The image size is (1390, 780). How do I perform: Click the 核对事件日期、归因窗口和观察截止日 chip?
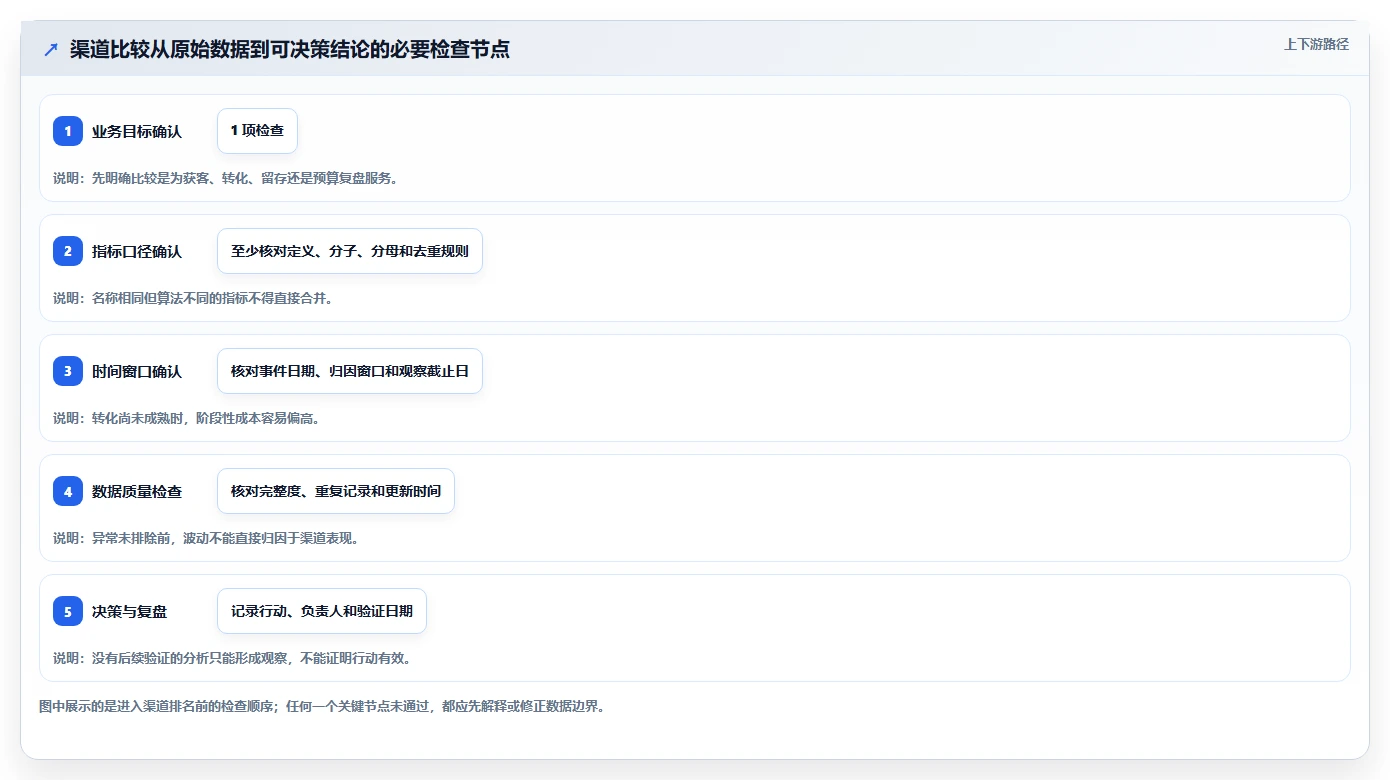(x=350, y=371)
